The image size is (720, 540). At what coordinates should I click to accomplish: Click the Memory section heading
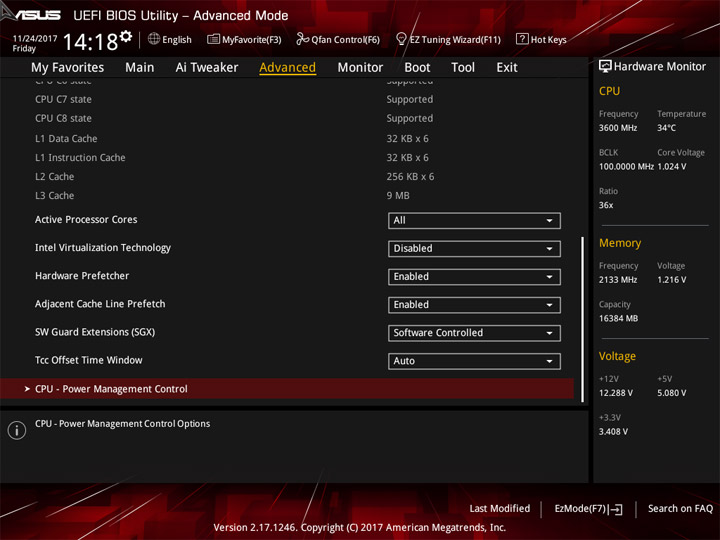(620, 243)
